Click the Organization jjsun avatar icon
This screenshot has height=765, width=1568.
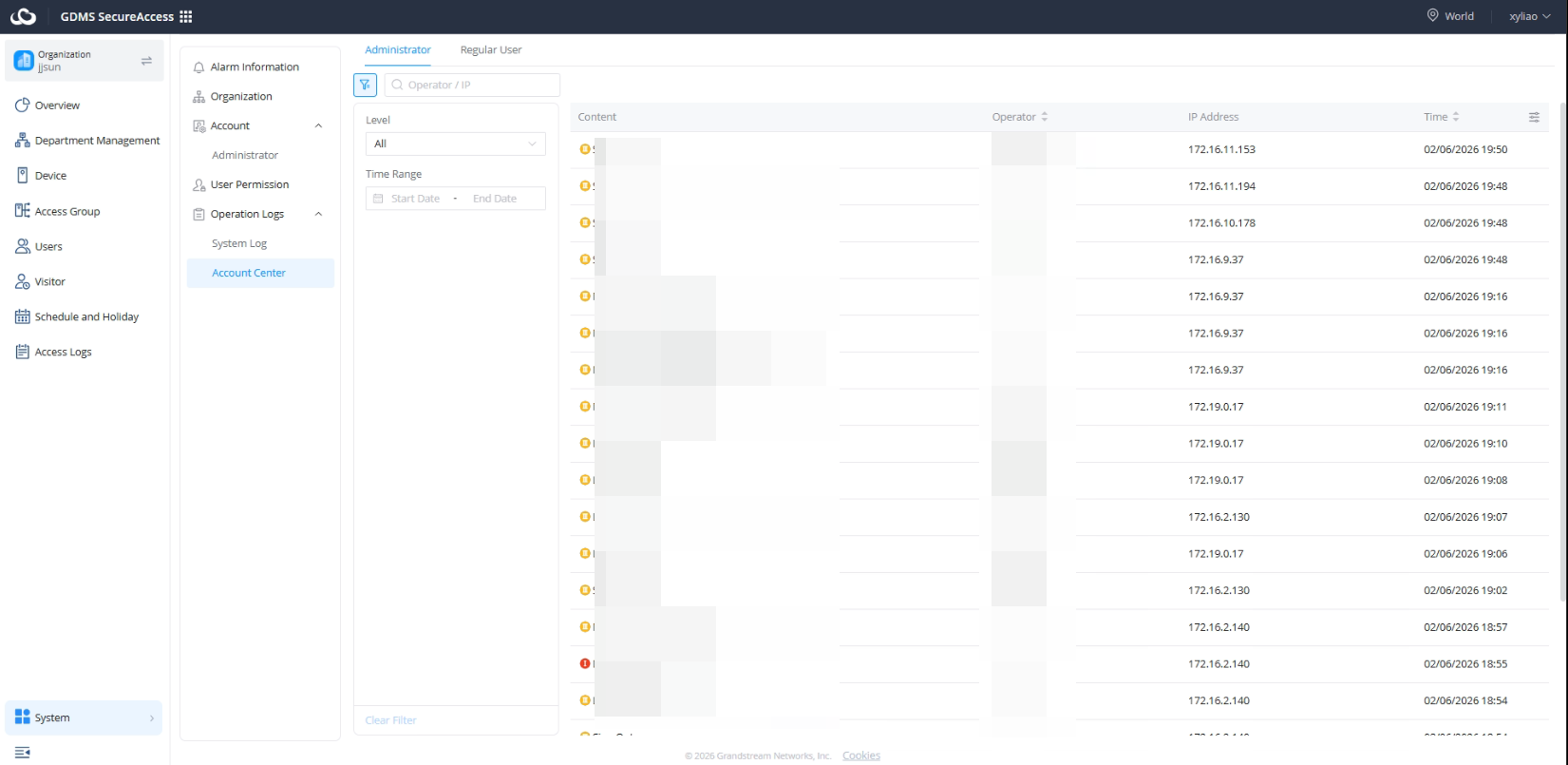coord(23,61)
